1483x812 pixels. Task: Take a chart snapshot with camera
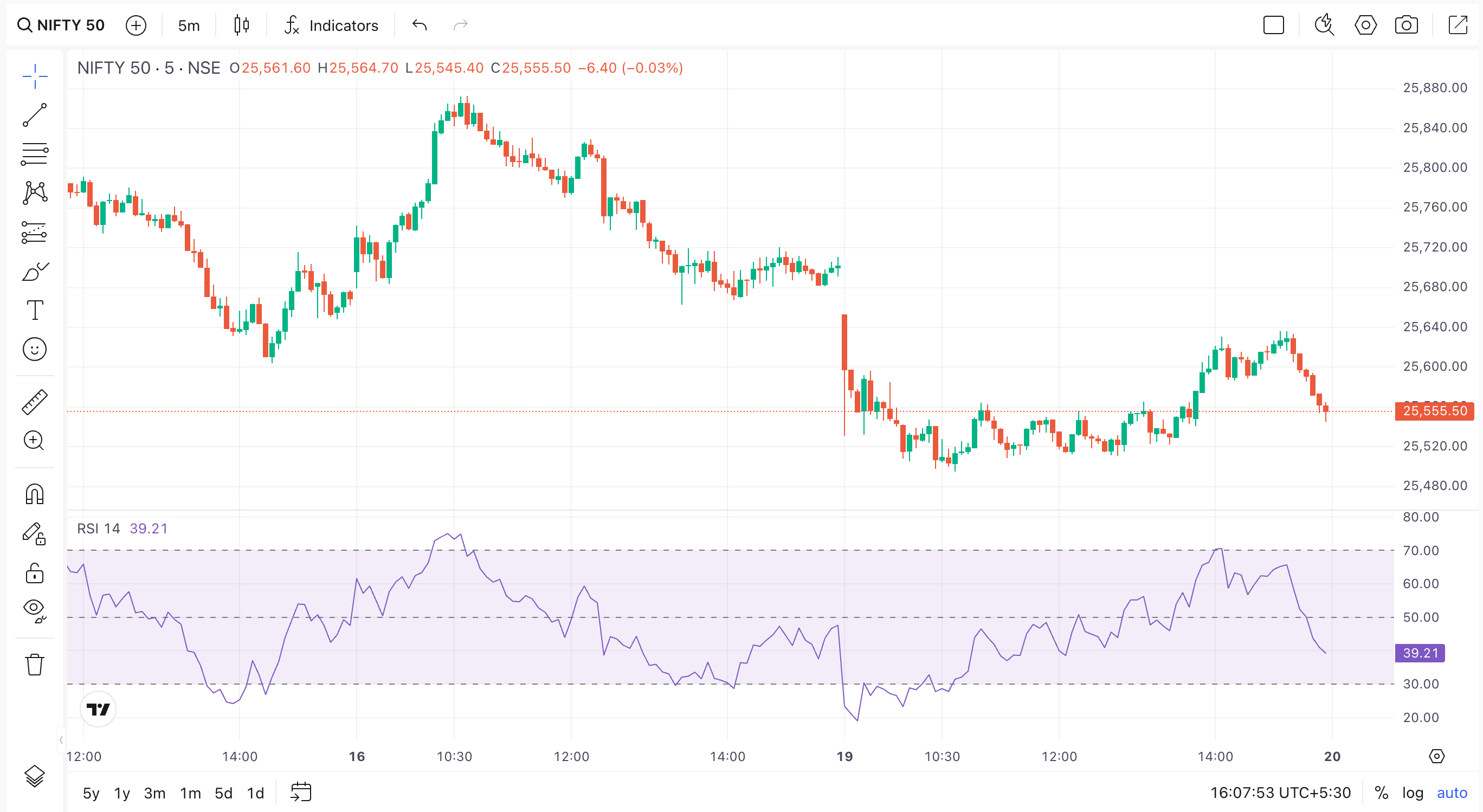1406,25
